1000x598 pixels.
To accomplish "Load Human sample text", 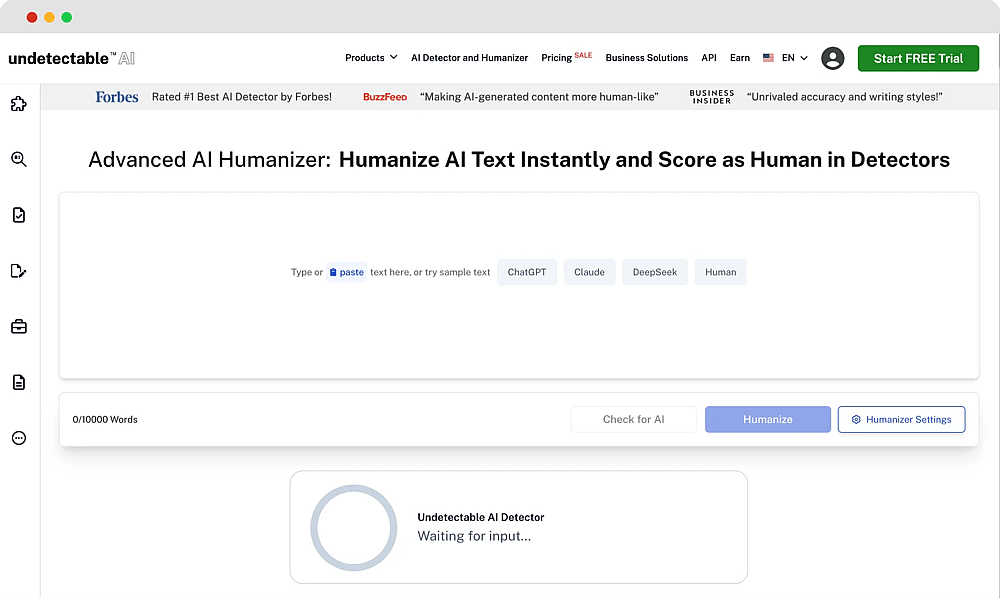I will 721,272.
